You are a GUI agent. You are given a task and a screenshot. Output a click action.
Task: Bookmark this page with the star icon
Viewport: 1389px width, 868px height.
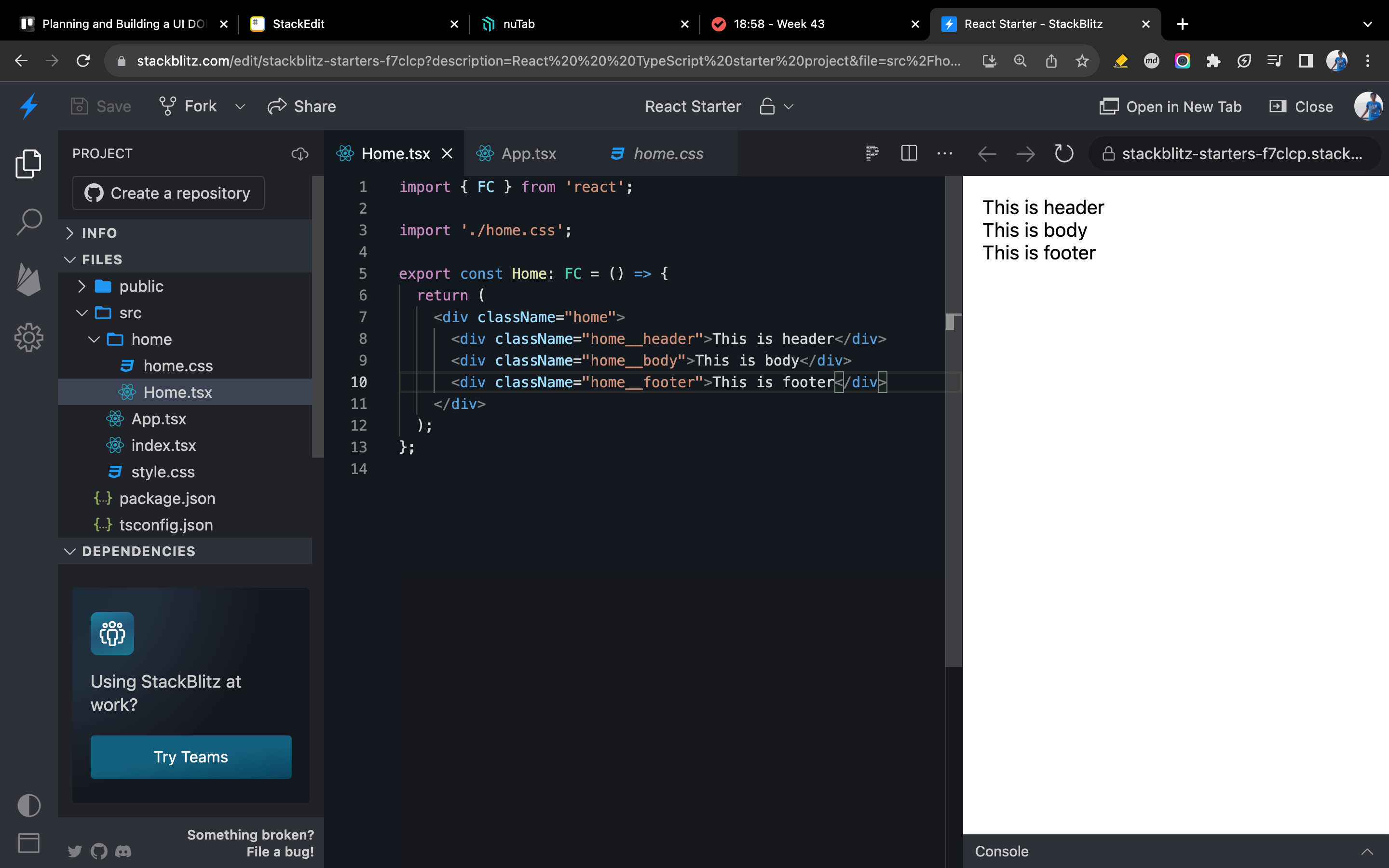tap(1082, 61)
